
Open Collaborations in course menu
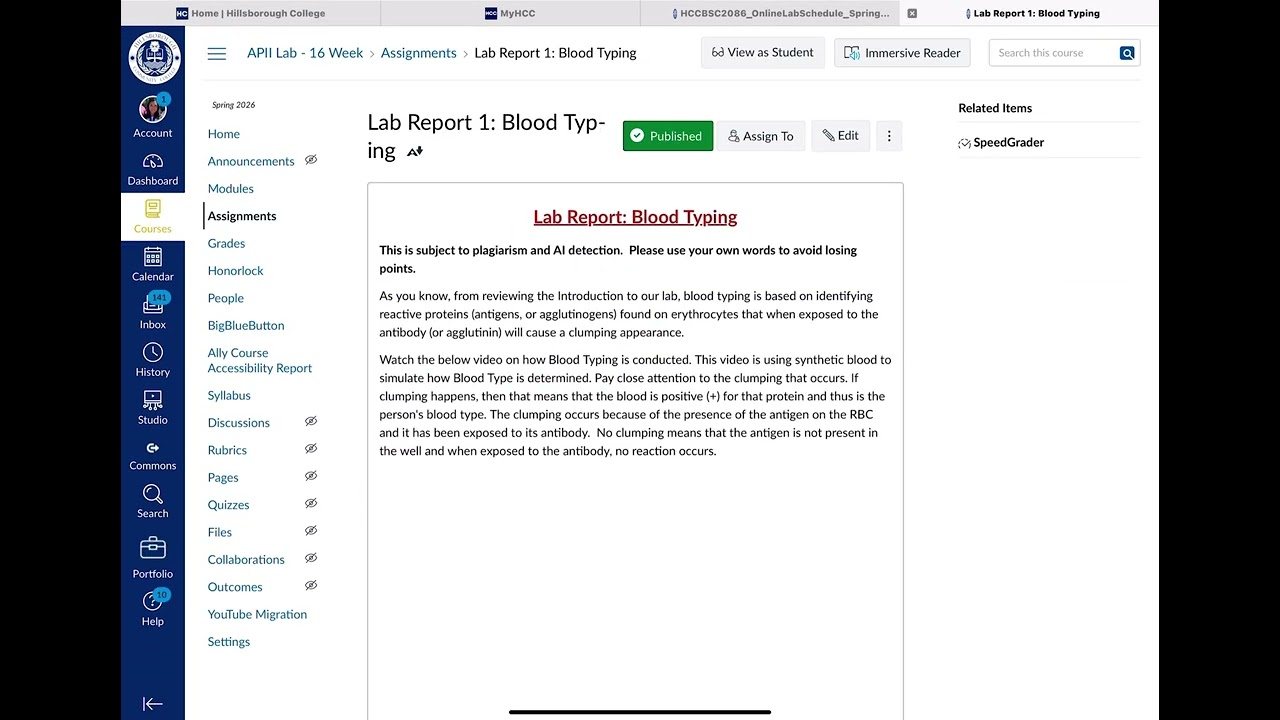point(246,560)
